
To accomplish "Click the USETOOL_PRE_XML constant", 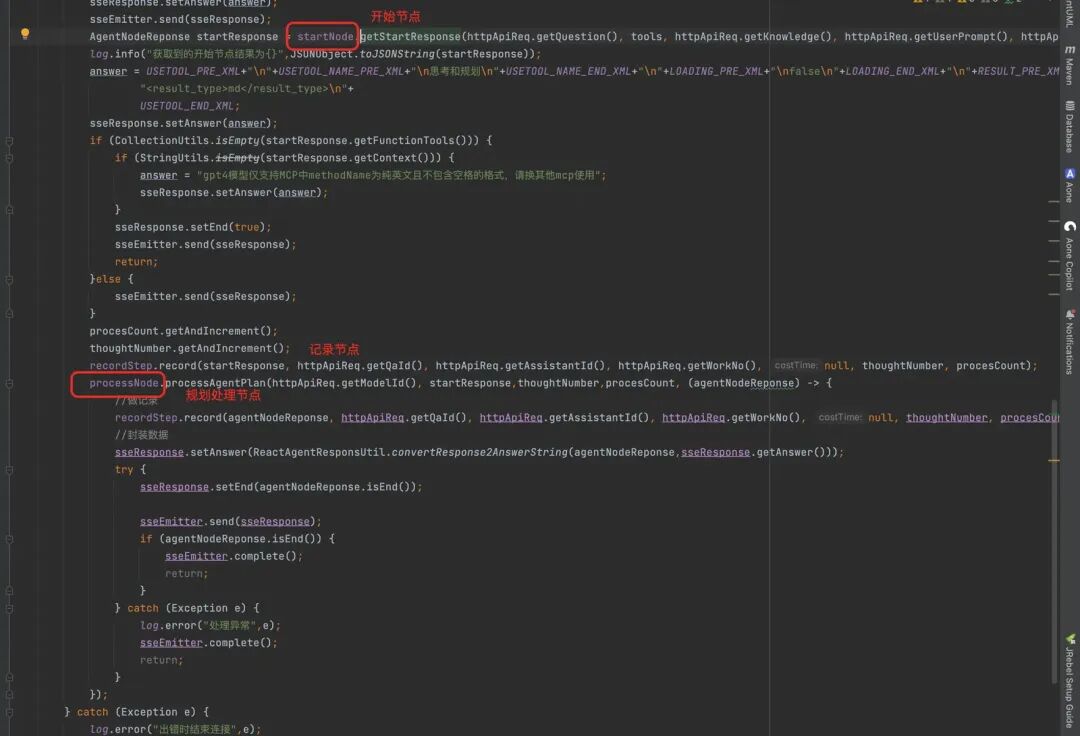I will tap(194, 71).
